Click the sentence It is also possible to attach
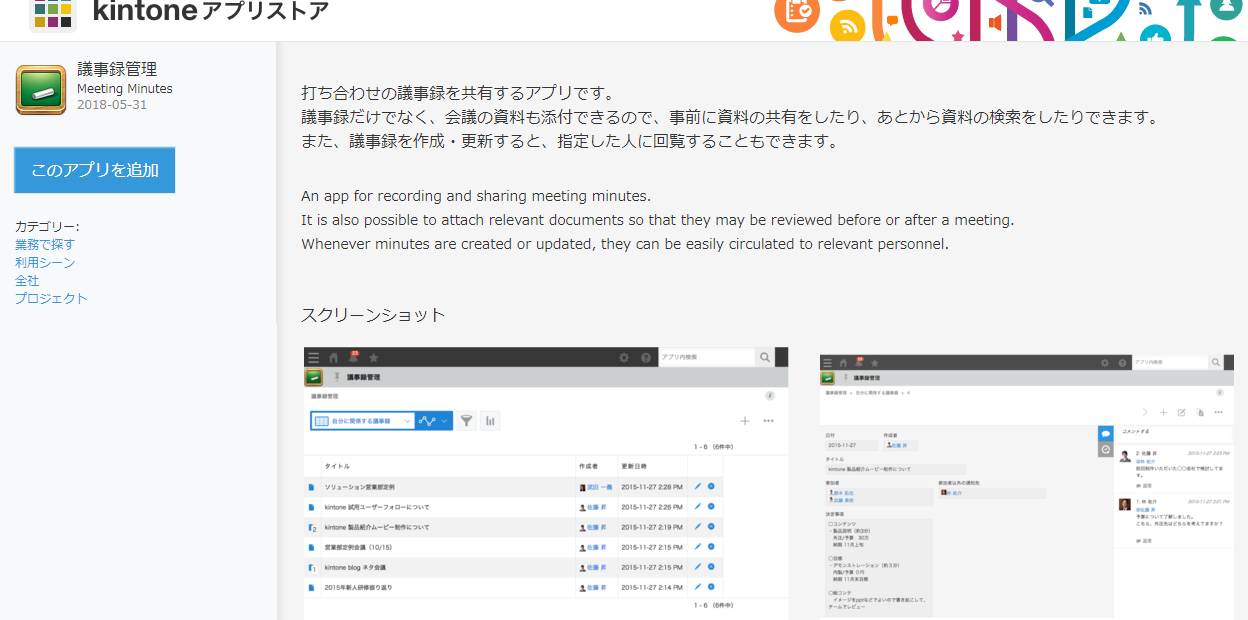This screenshot has width=1248, height=620. coord(658,220)
